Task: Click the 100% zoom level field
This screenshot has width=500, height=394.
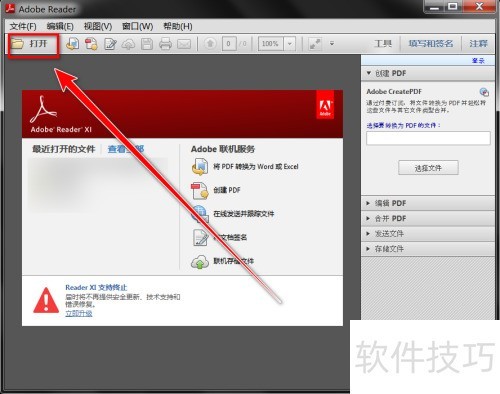Action: [271, 44]
